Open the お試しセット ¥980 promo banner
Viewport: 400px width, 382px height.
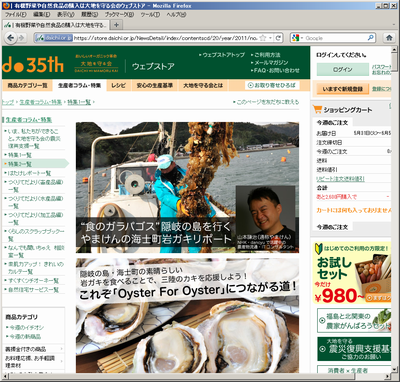point(352,273)
